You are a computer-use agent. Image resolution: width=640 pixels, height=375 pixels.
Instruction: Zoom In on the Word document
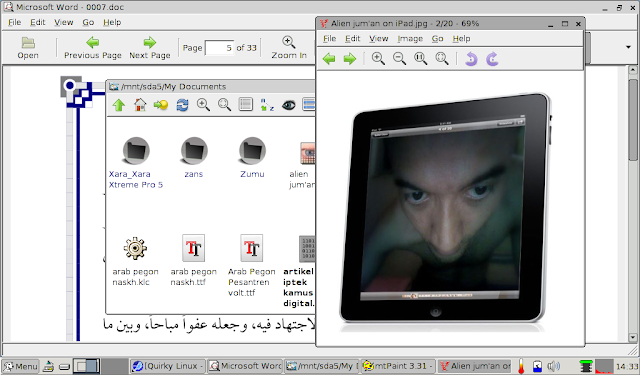point(289,48)
